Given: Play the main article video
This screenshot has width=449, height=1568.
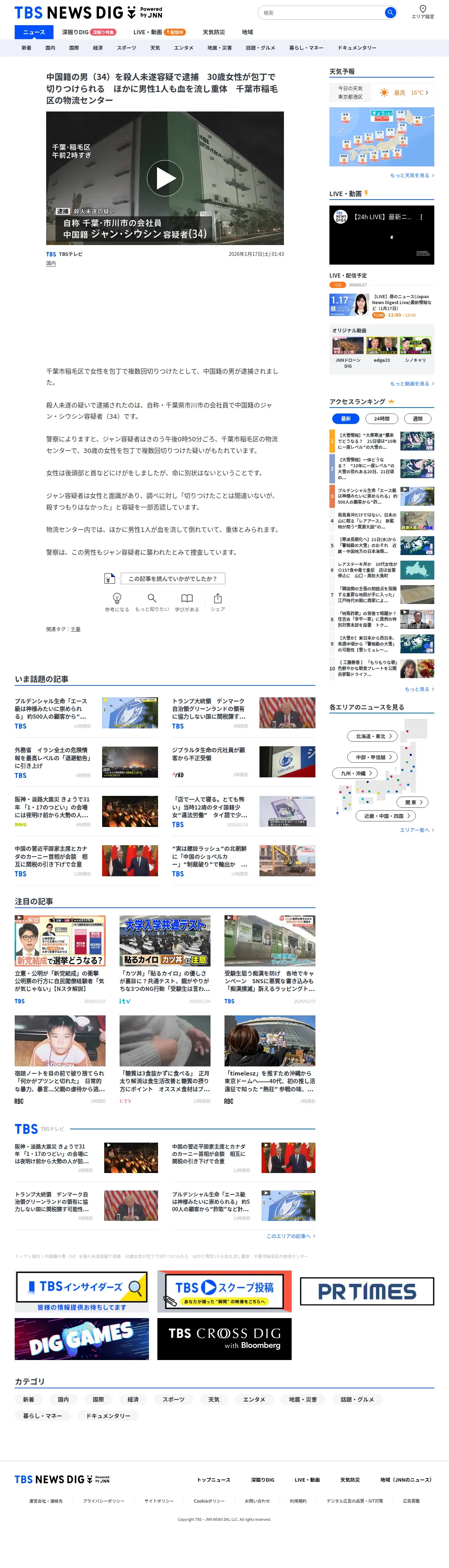Looking at the screenshot, I should click(x=165, y=178).
